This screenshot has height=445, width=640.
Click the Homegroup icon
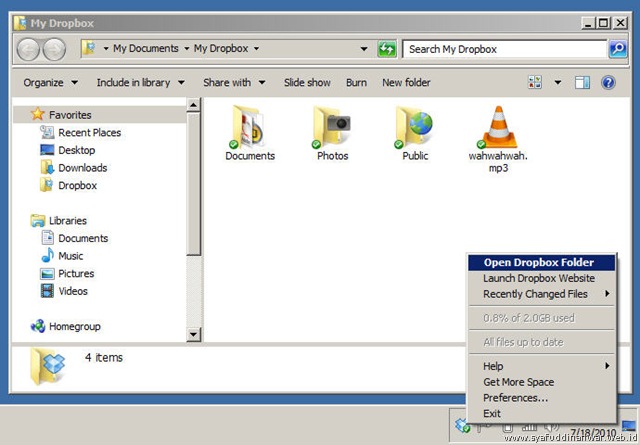(38, 326)
